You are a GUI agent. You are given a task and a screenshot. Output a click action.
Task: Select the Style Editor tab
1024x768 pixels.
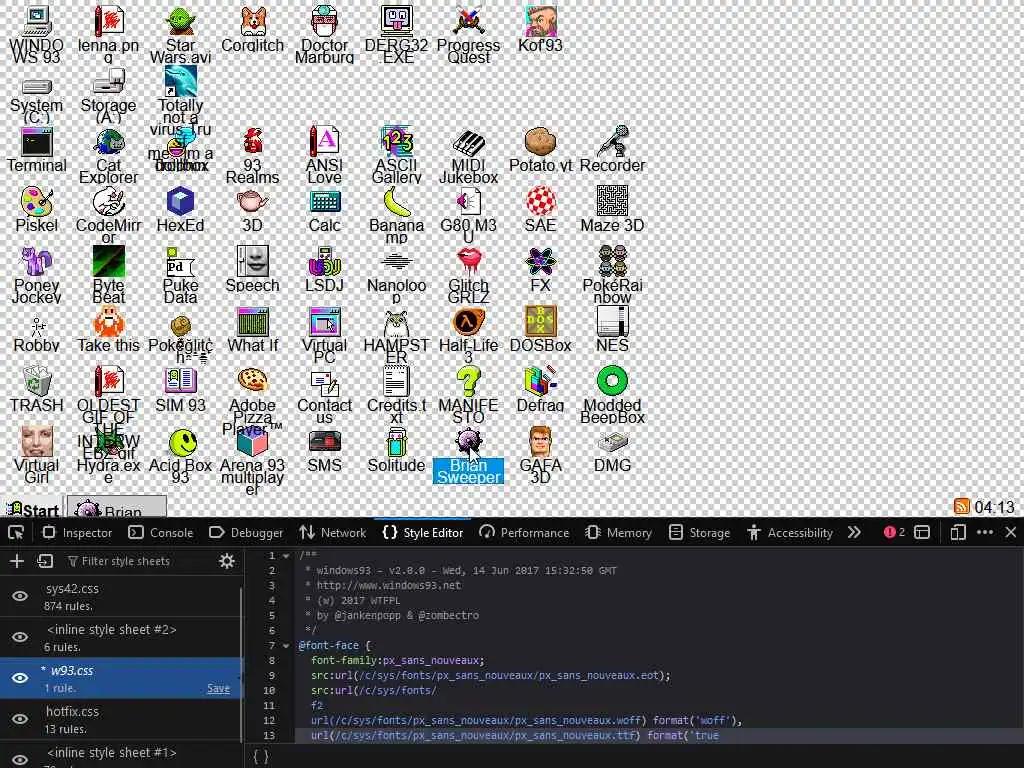pos(423,532)
